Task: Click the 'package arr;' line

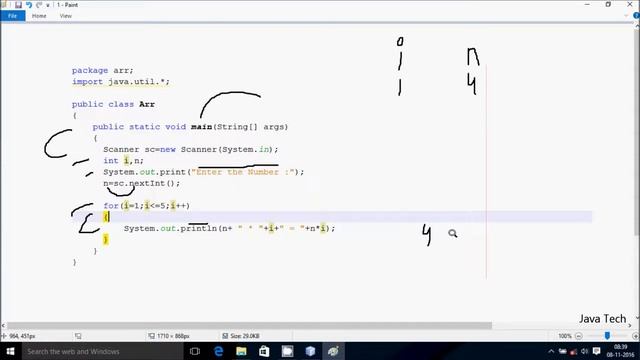Action: pyautogui.click(x=102, y=70)
